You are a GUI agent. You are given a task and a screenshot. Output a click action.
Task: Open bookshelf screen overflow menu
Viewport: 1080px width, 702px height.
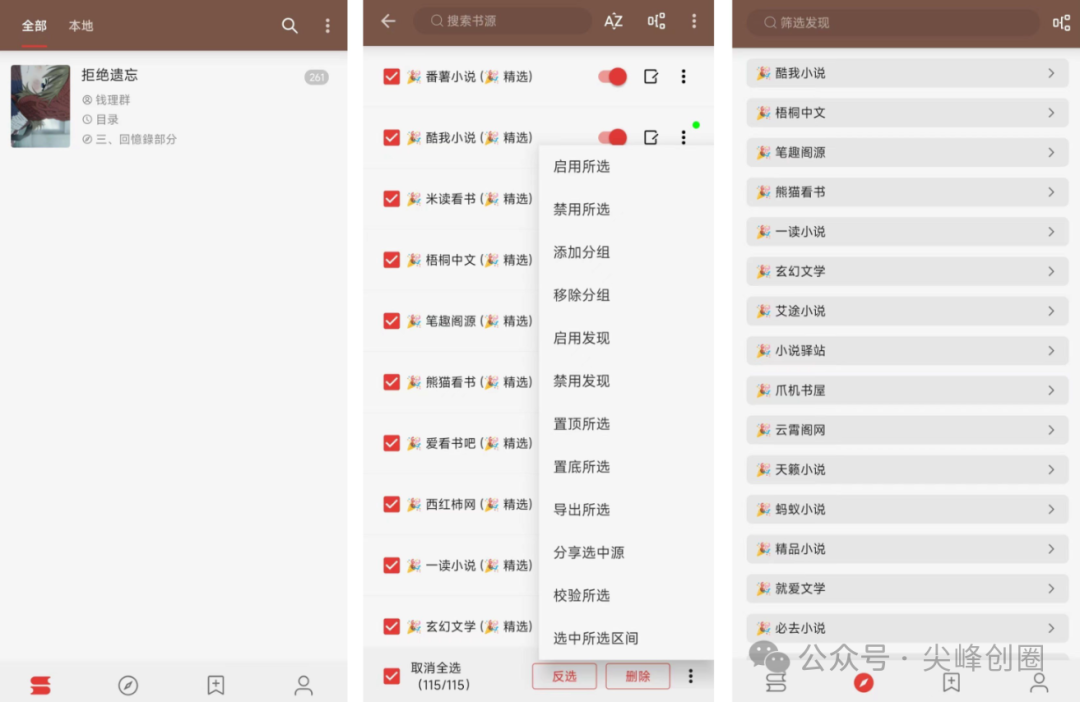click(327, 26)
